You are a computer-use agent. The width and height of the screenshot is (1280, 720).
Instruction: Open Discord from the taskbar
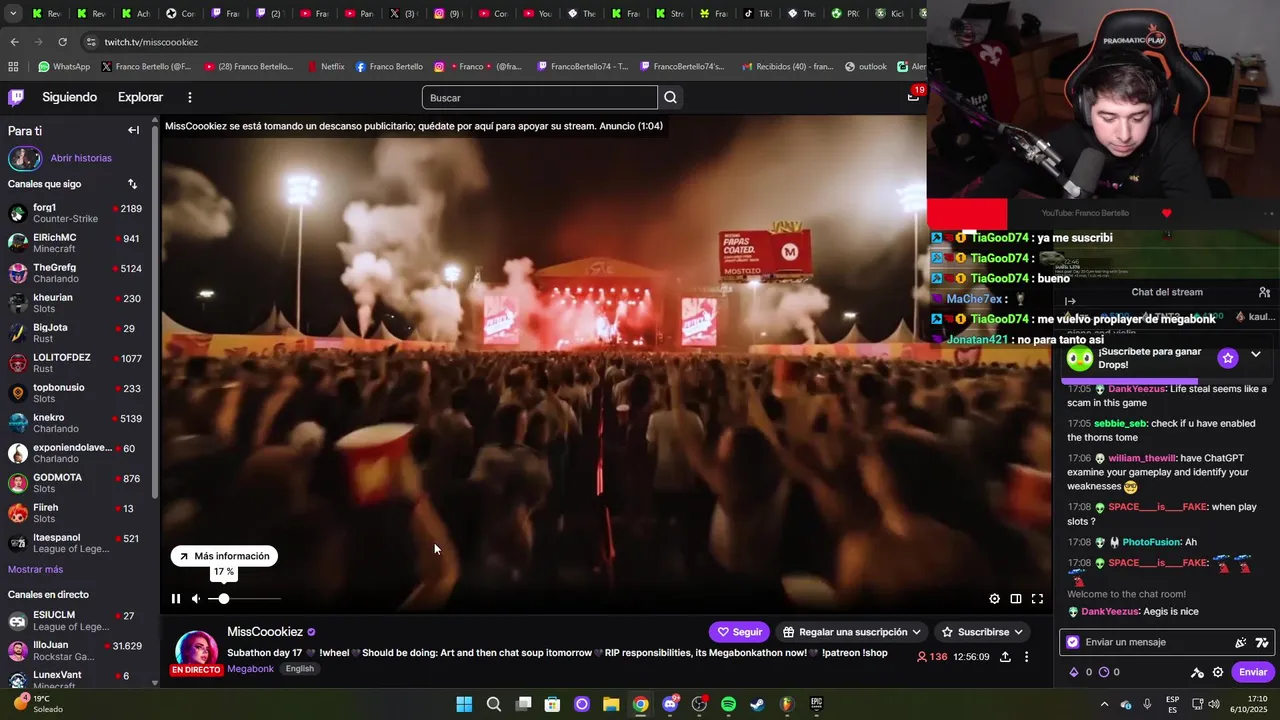670,704
